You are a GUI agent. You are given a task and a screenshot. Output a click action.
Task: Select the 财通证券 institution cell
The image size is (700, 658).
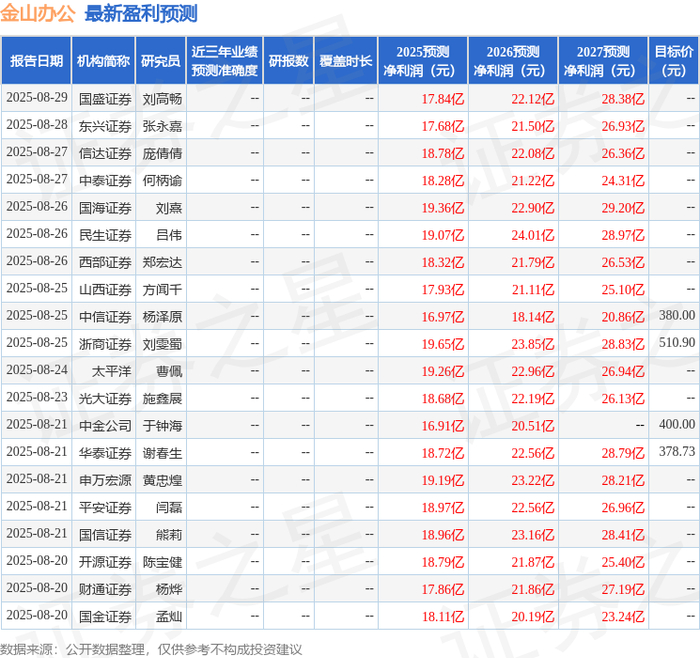pos(105,589)
